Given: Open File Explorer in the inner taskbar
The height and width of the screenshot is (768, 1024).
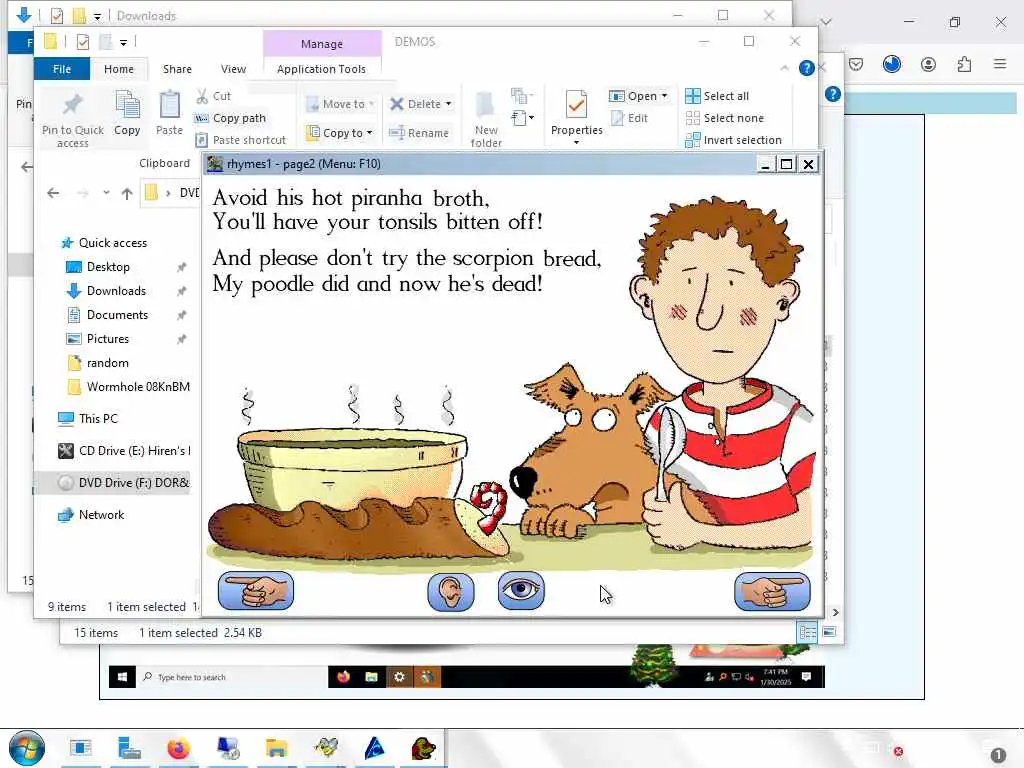Looking at the screenshot, I should 371,677.
